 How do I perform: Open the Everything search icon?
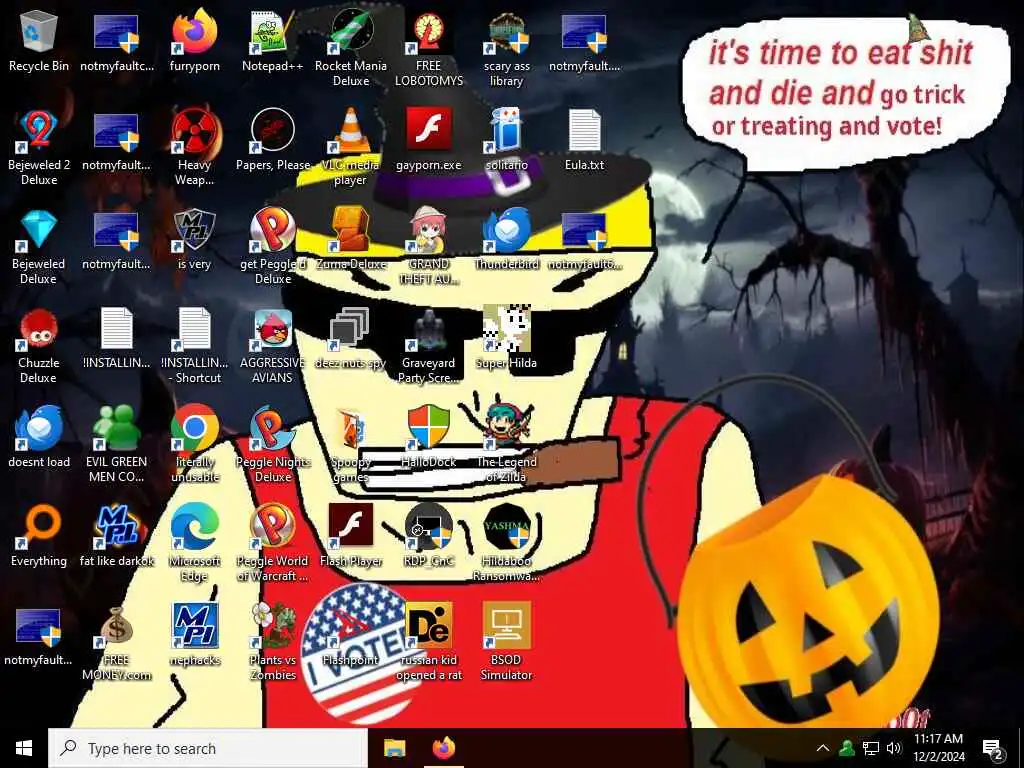39,527
